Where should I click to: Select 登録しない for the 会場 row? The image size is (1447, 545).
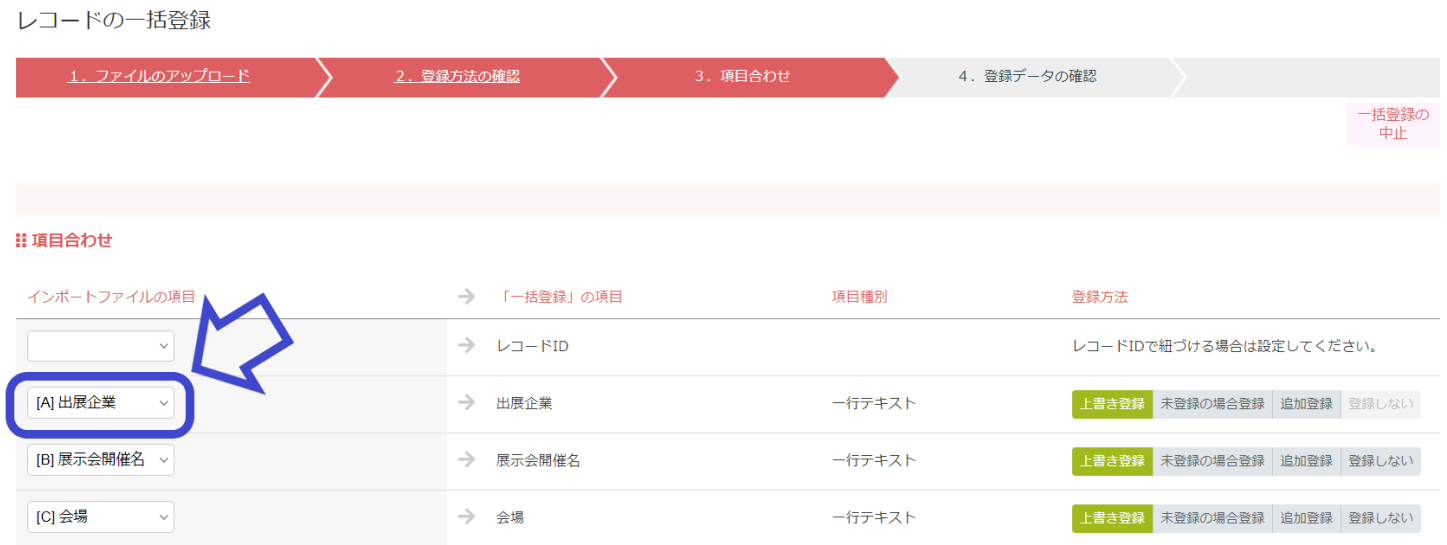click(x=1380, y=518)
